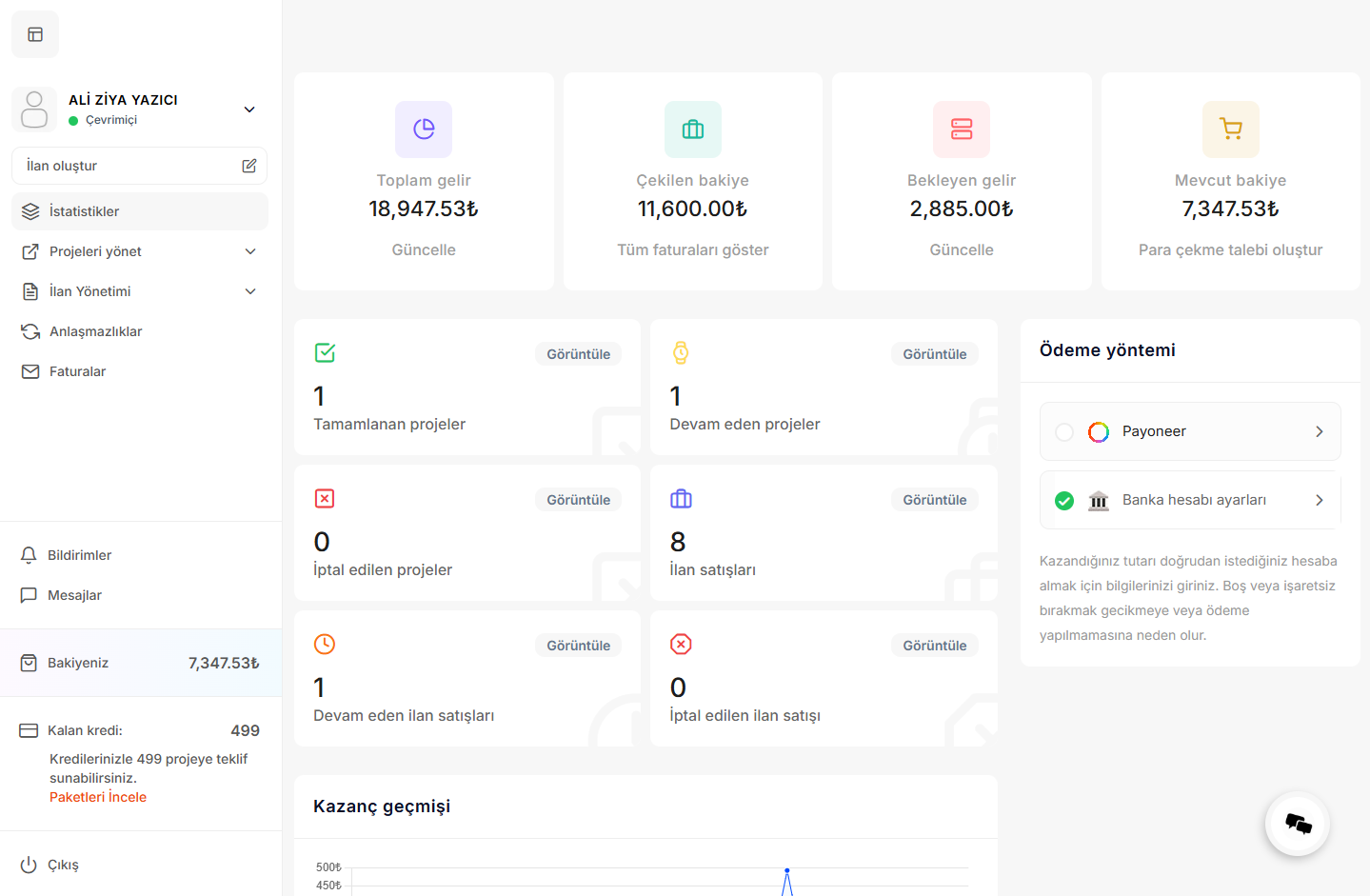This screenshot has width=1370, height=896.
Task: Open Anlaşmazlıklar in the sidebar
Action: tap(95, 331)
